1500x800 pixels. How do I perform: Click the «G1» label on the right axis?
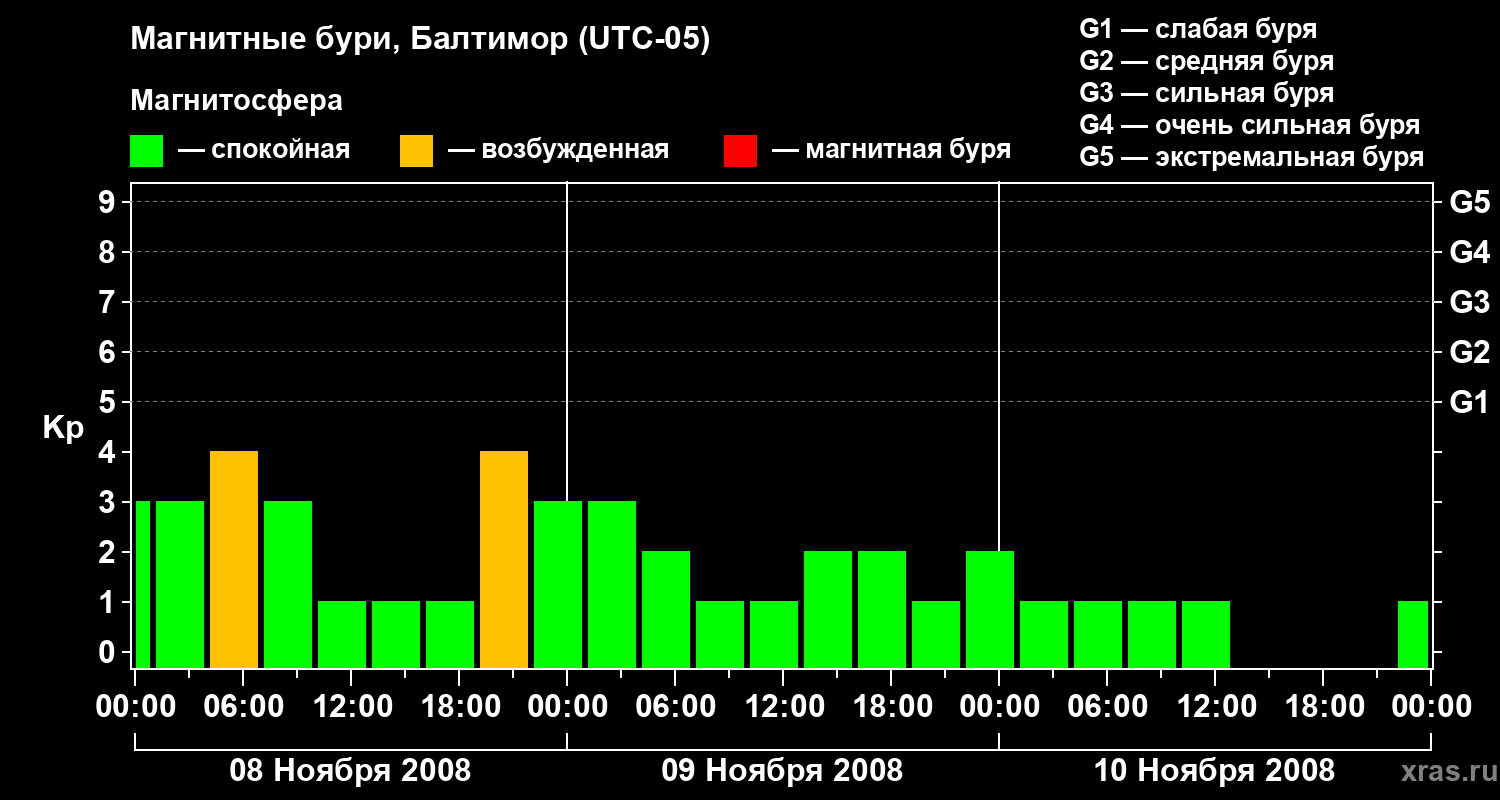(x=1469, y=402)
